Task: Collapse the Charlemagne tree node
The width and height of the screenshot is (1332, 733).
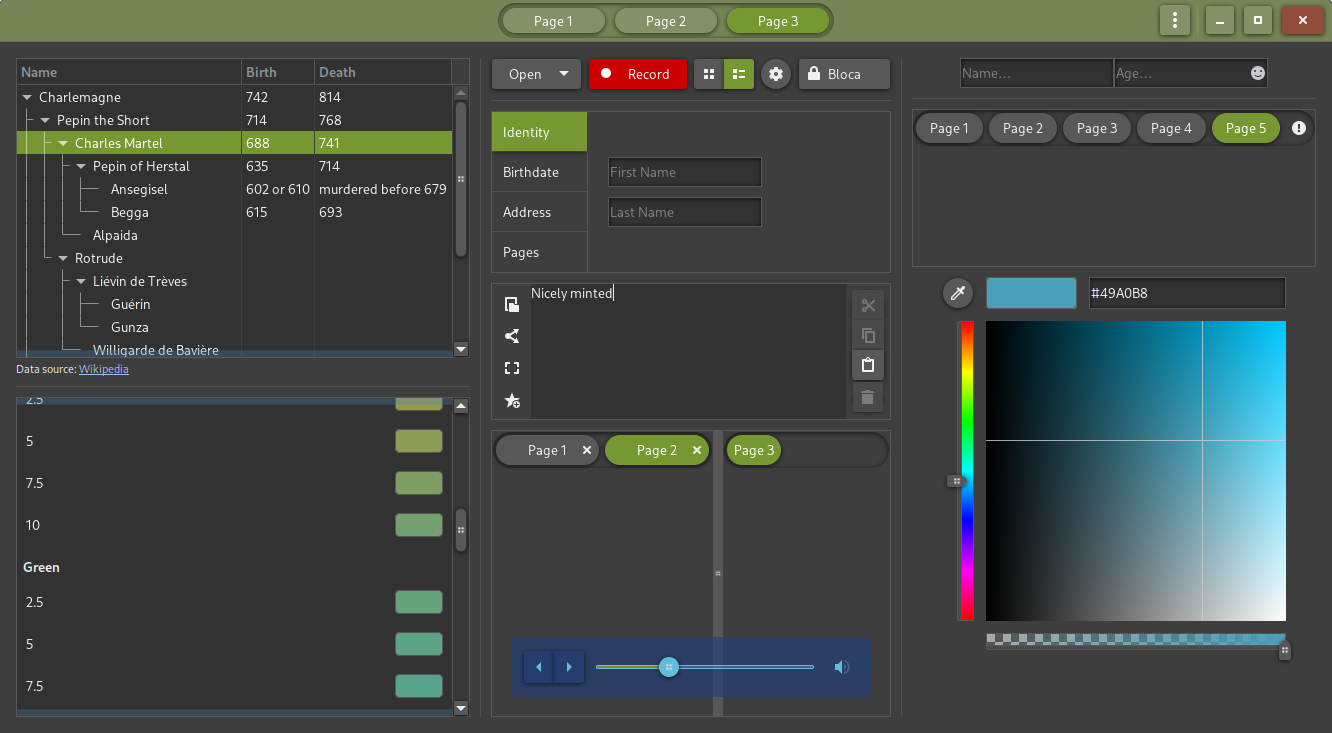Action: tap(28, 97)
